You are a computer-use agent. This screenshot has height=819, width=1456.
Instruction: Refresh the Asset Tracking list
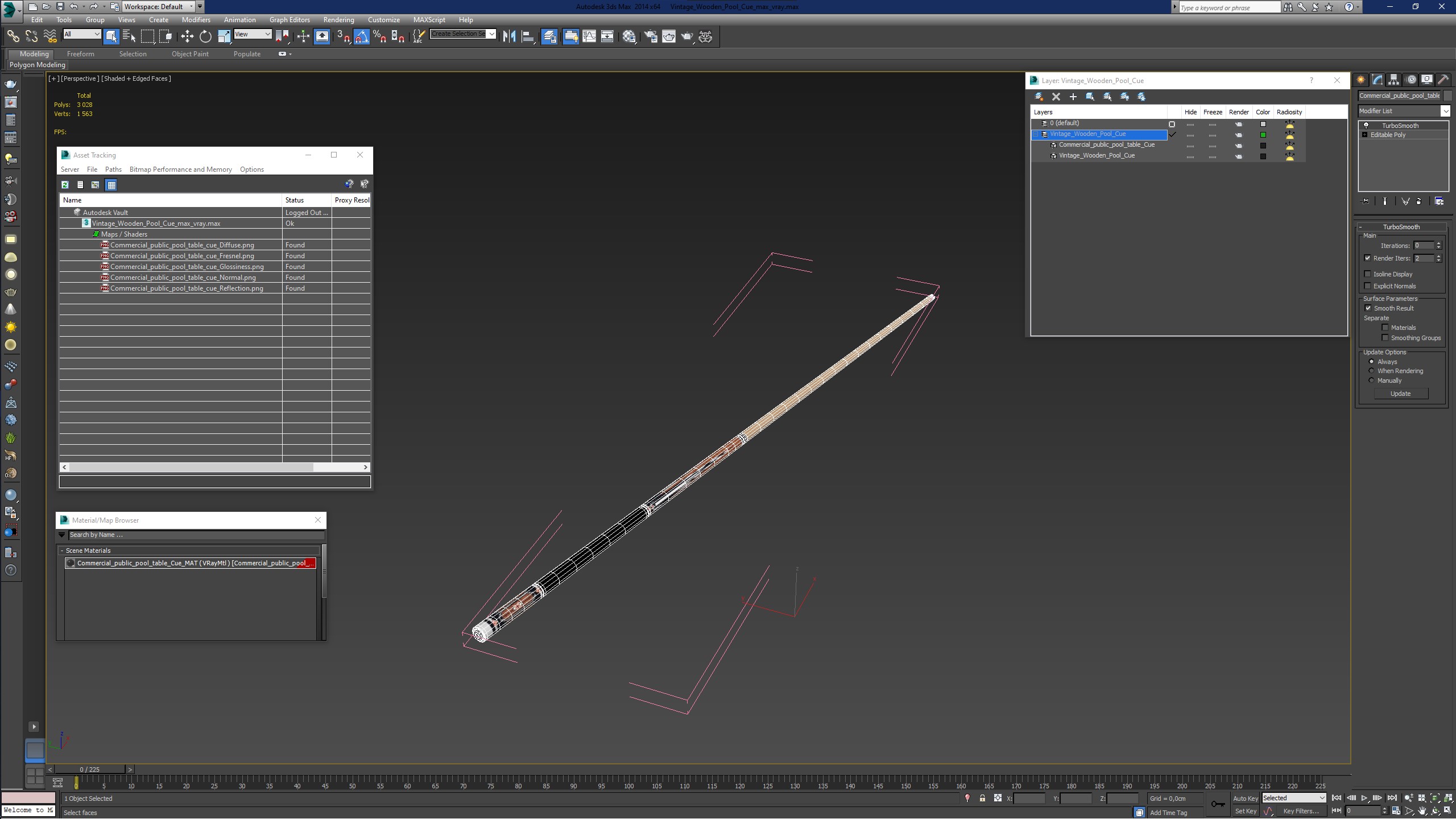[x=65, y=185]
